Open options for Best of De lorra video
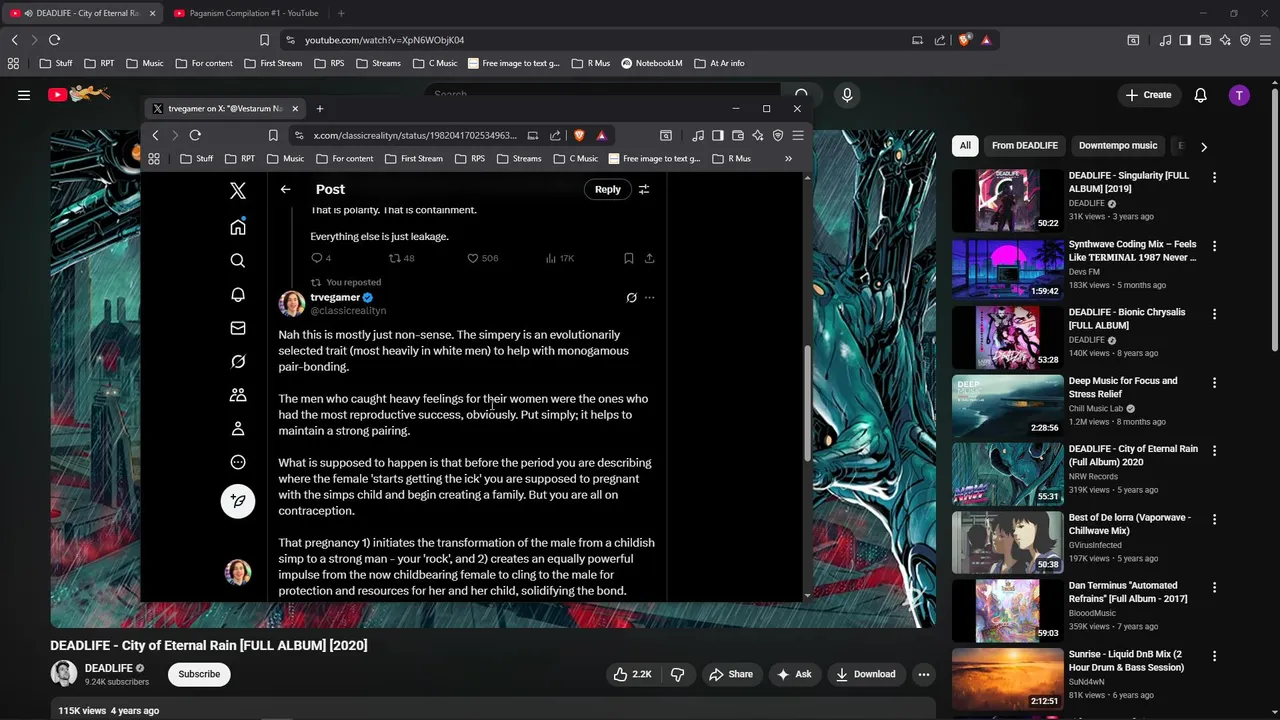Viewport: 1280px width, 720px height. point(1215,519)
